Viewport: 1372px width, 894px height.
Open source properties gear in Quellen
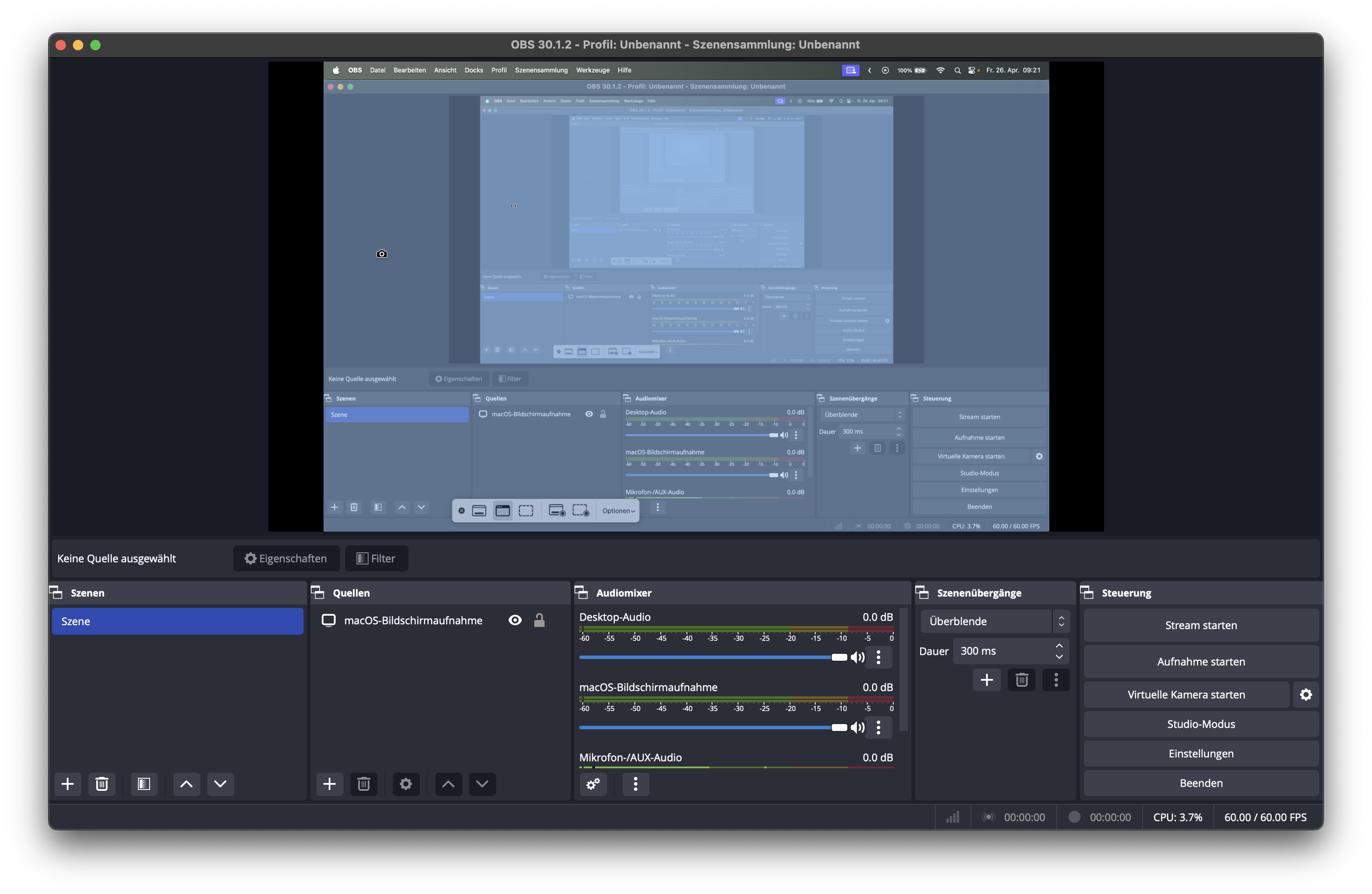click(x=406, y=784)
